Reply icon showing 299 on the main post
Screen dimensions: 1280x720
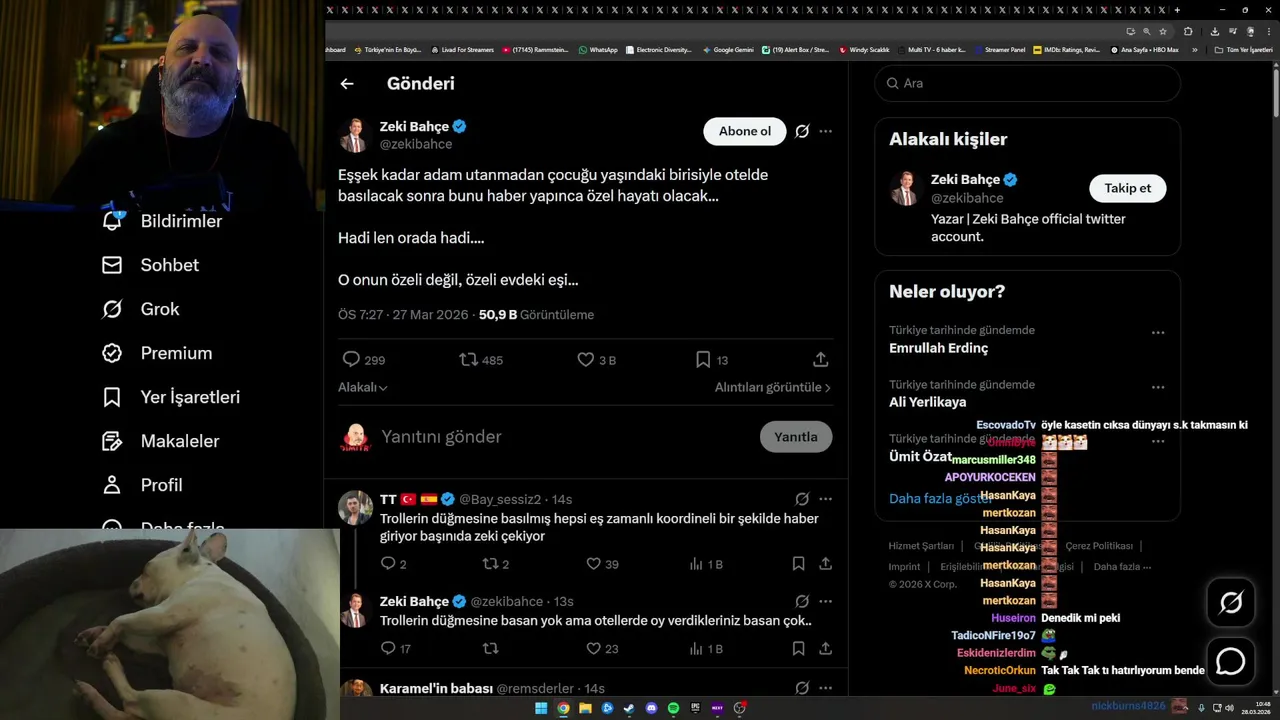pyautogui.click(x=351, y=359)
